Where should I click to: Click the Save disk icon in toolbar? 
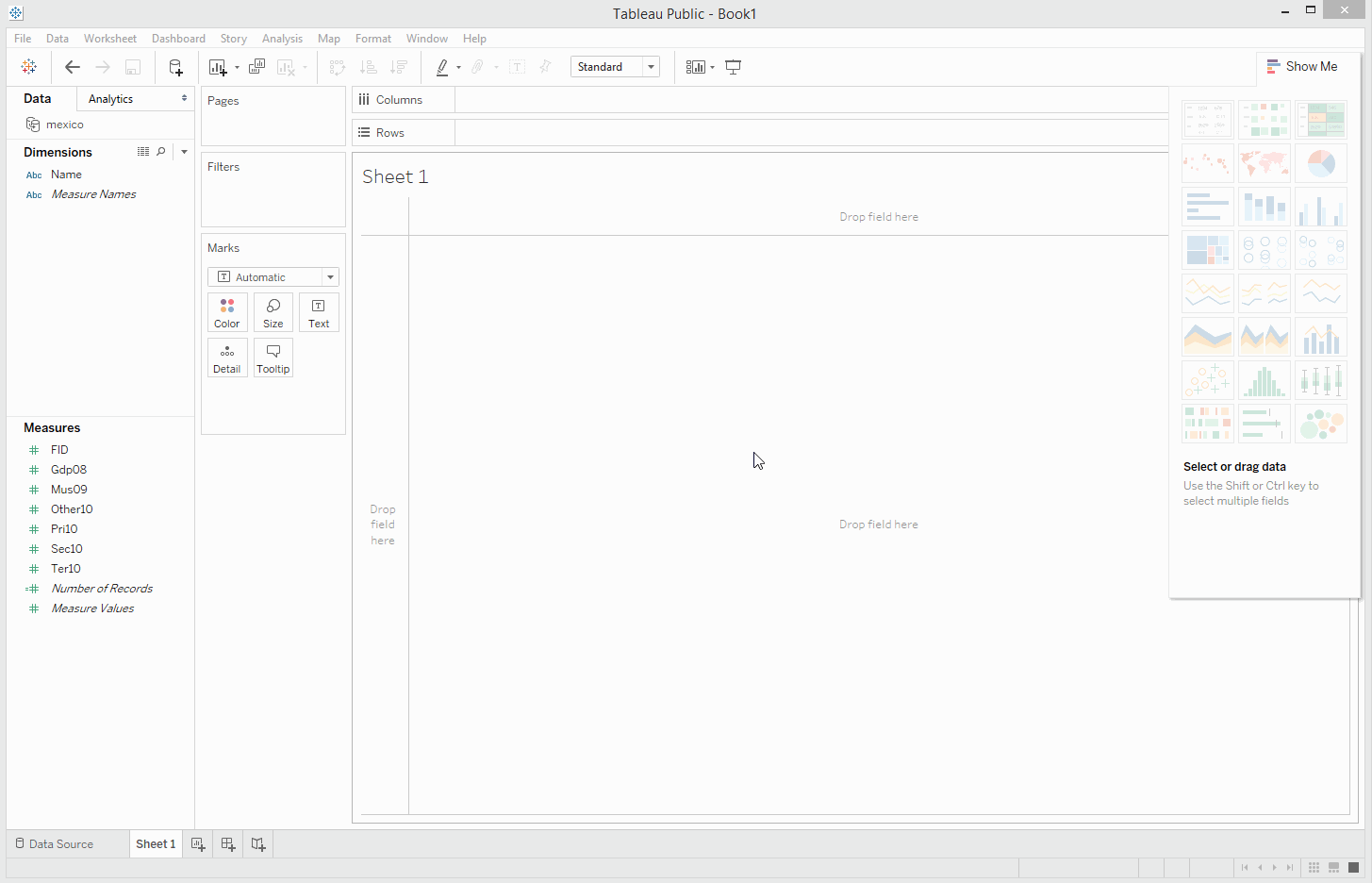133,67
